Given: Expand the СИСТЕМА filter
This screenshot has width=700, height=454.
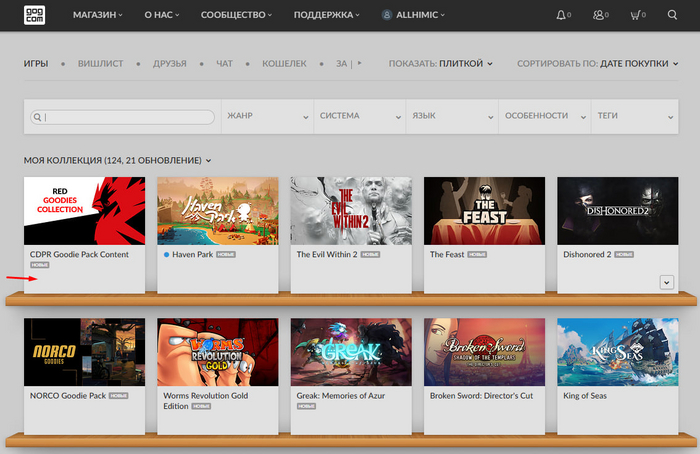Looking at the screenshot, I should pyautogui.click(x=360, y=116).
